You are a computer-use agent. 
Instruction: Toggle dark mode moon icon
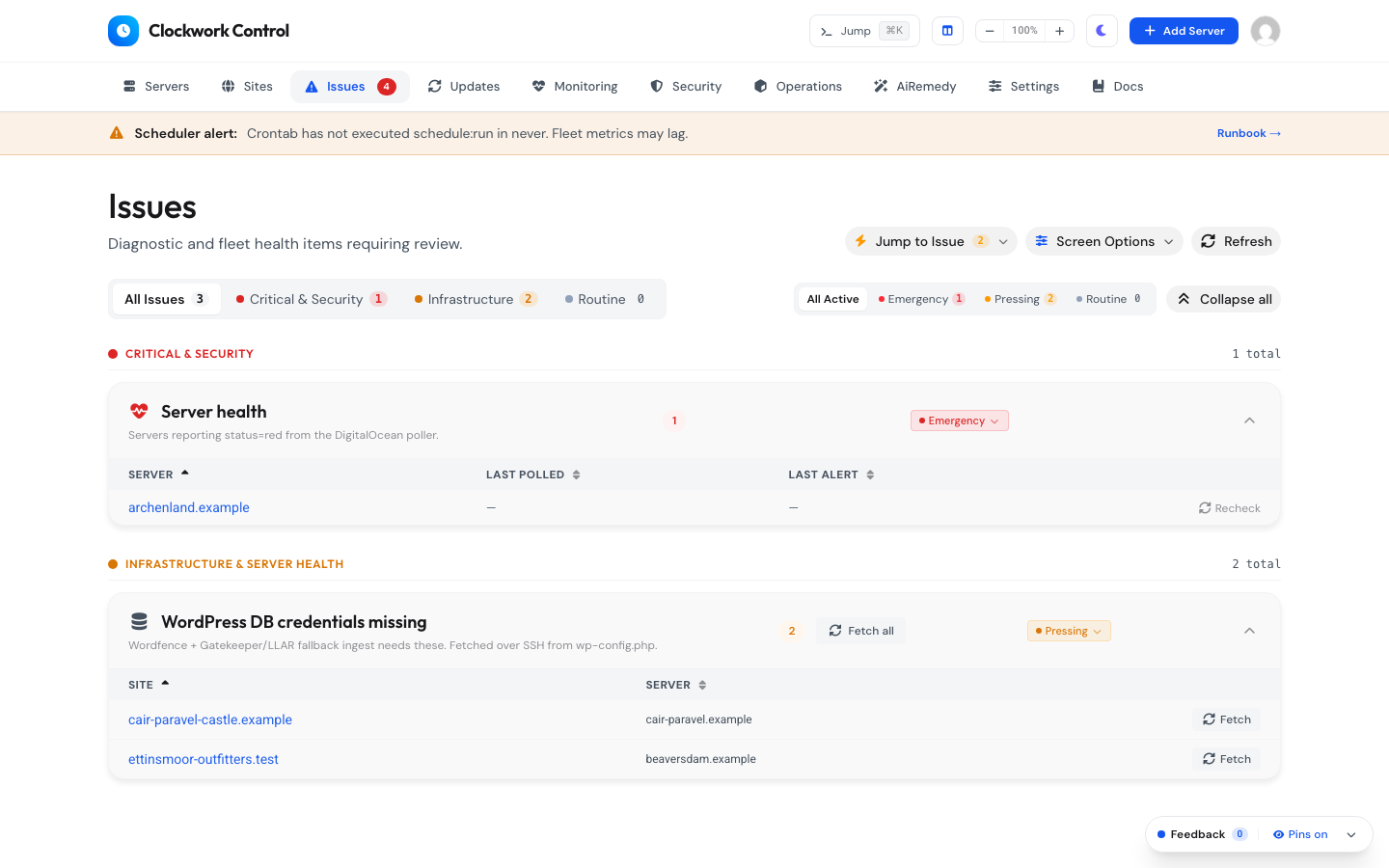pyautogui.click(x=1102, y=31)
